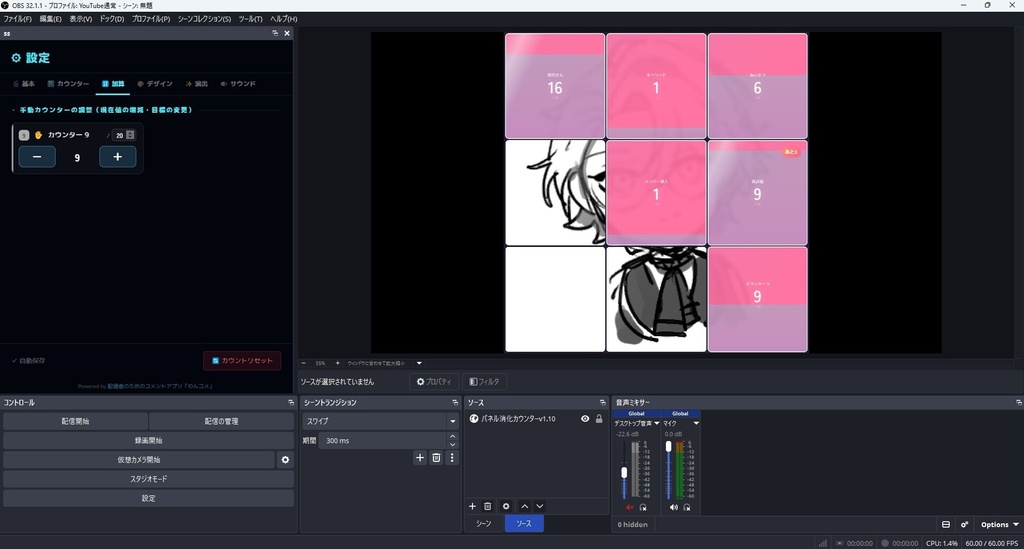Switch audio mixer layout icon

[x=946, y=524]
